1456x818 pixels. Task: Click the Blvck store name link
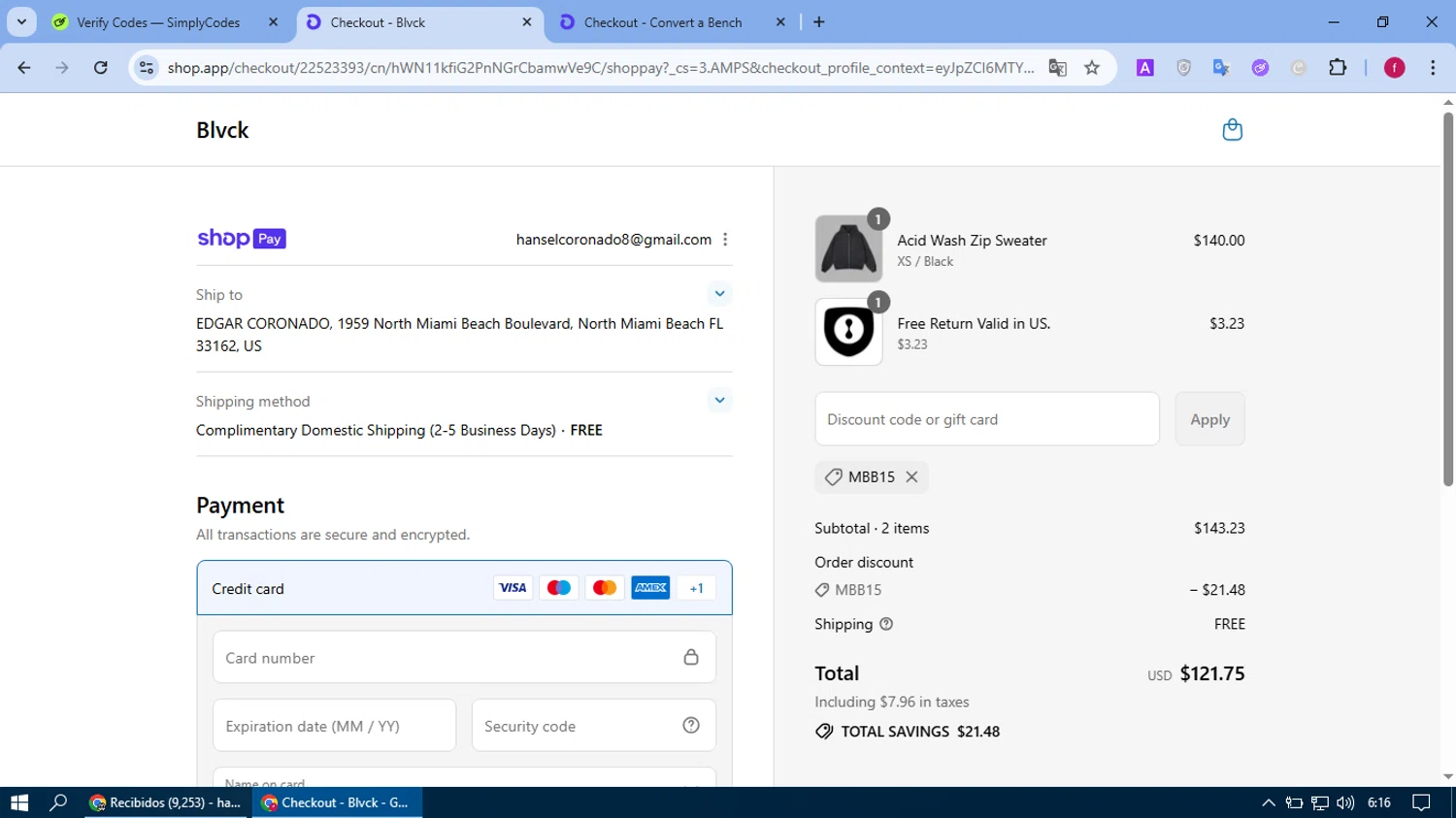point(222,130)
